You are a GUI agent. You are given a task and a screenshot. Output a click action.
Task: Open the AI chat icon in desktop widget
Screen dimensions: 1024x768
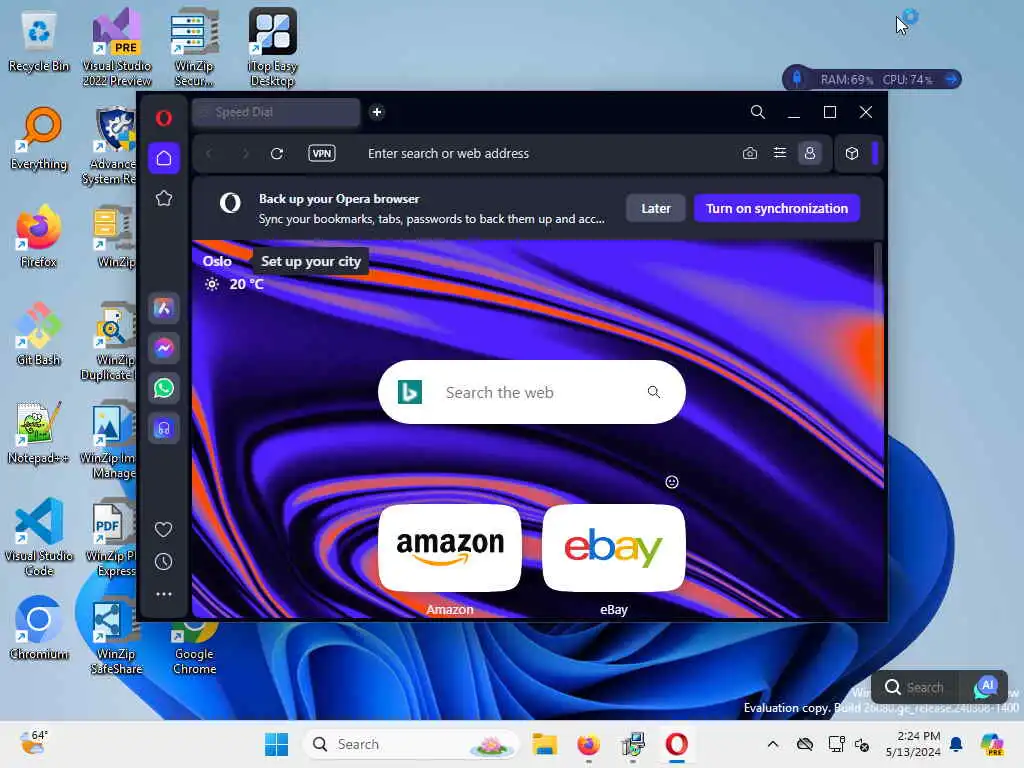point(986,687)
